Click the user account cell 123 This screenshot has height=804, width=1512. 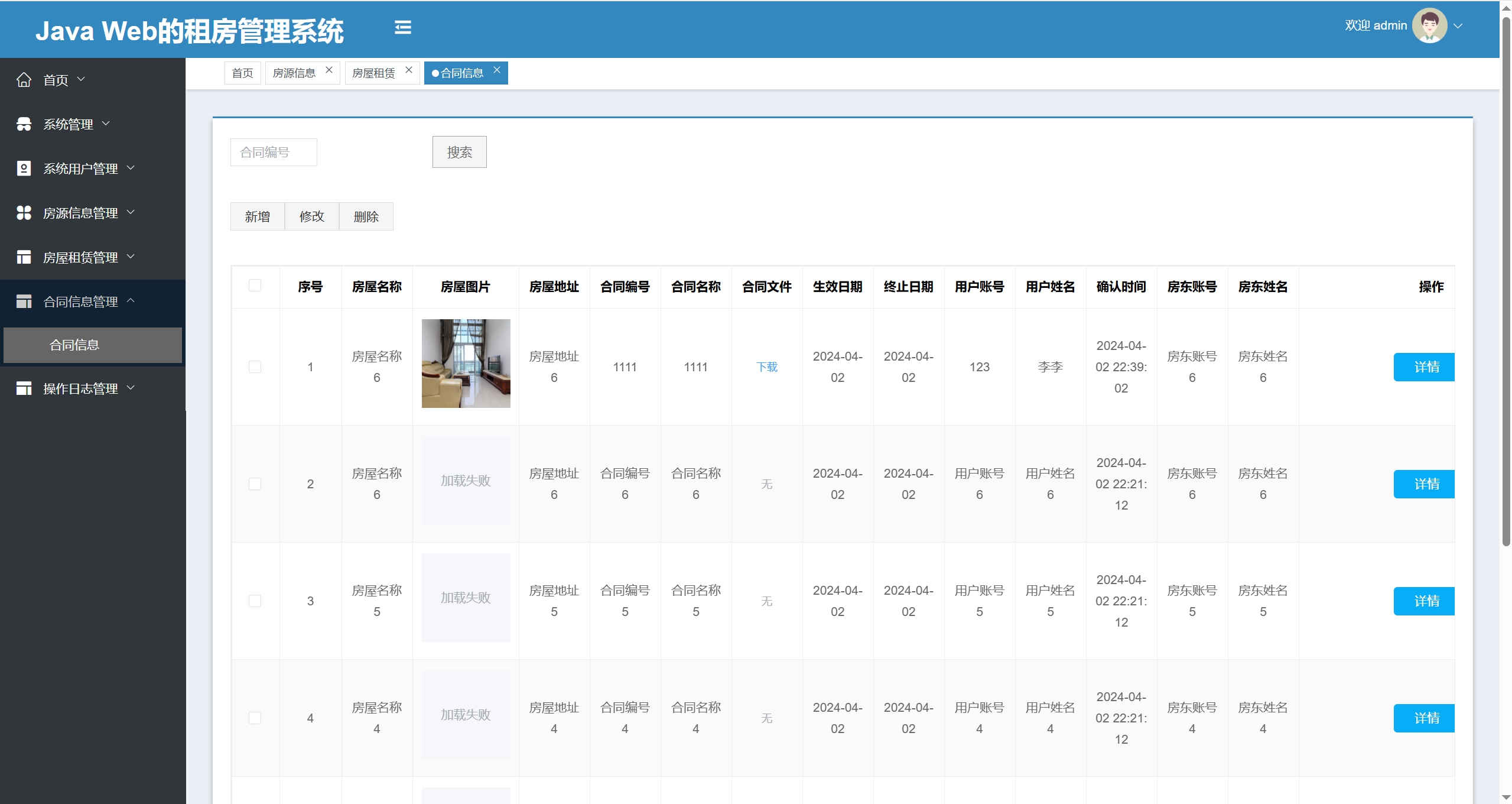[x=979, y=367]
